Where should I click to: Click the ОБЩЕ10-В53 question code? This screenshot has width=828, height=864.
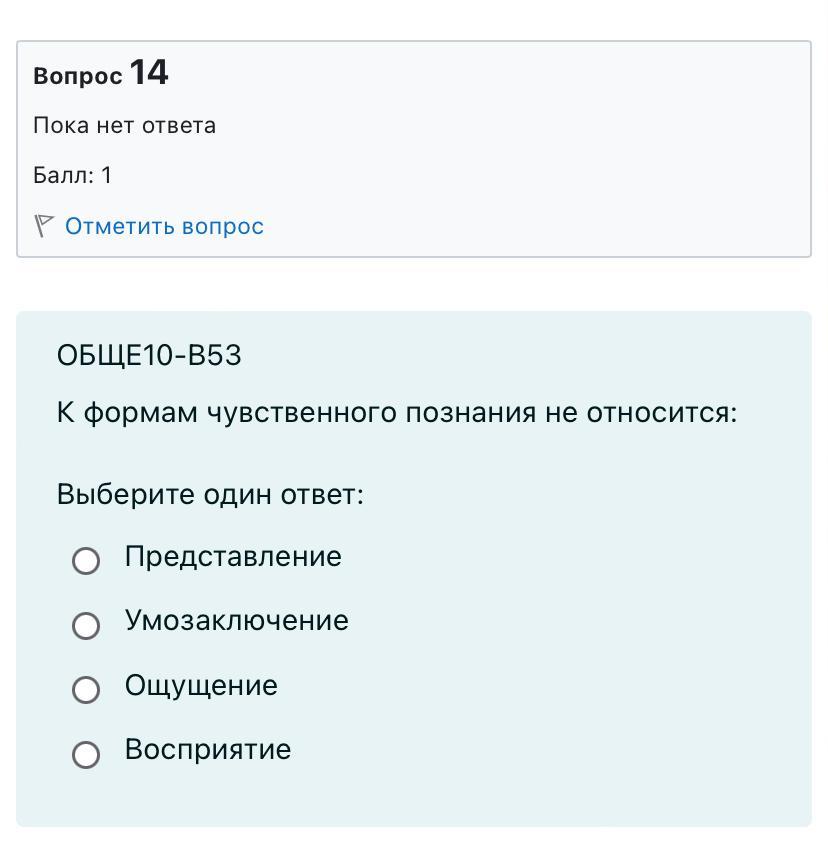[x=149, y=355]
